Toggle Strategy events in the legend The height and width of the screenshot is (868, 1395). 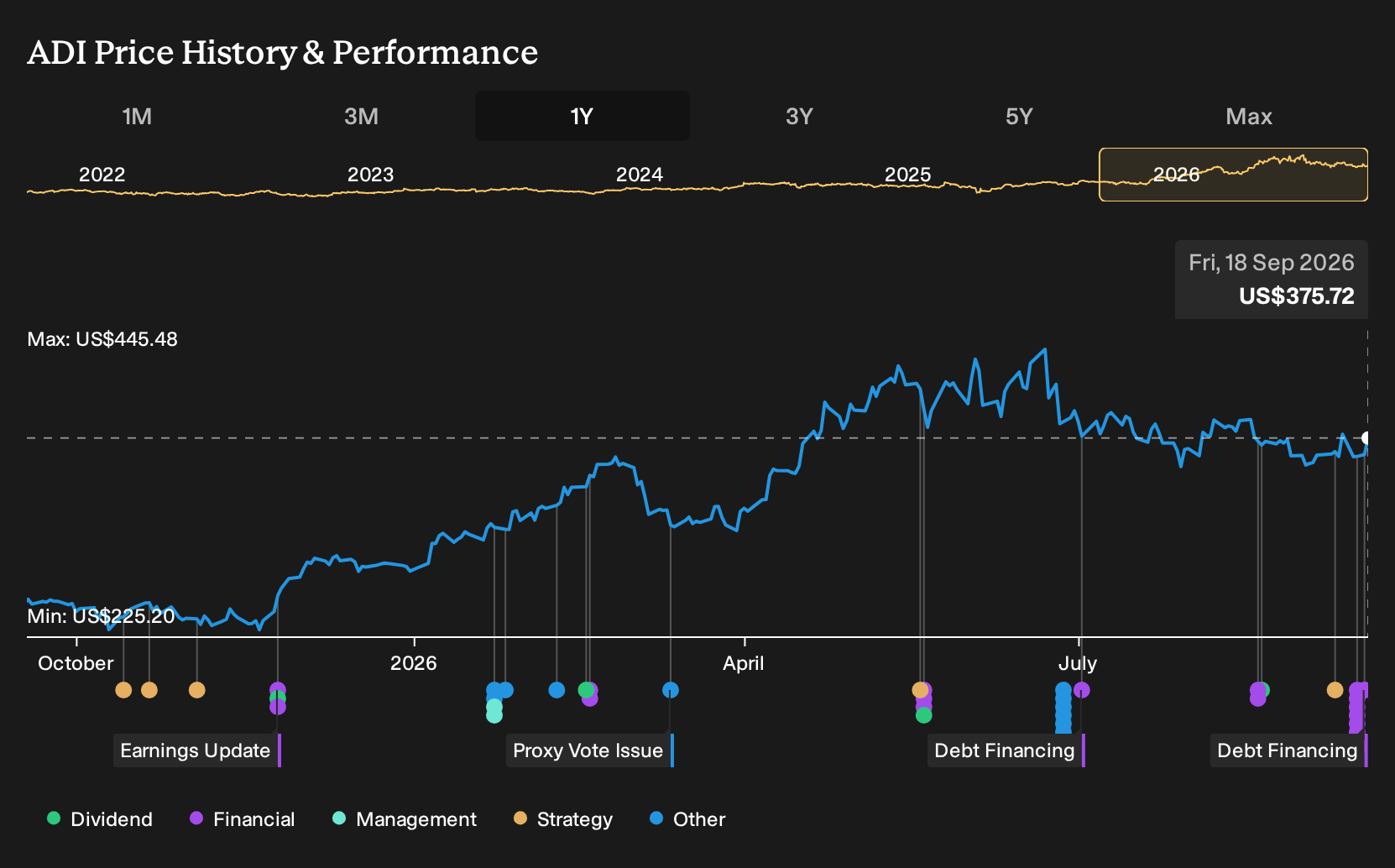click(x=563, y=819)
